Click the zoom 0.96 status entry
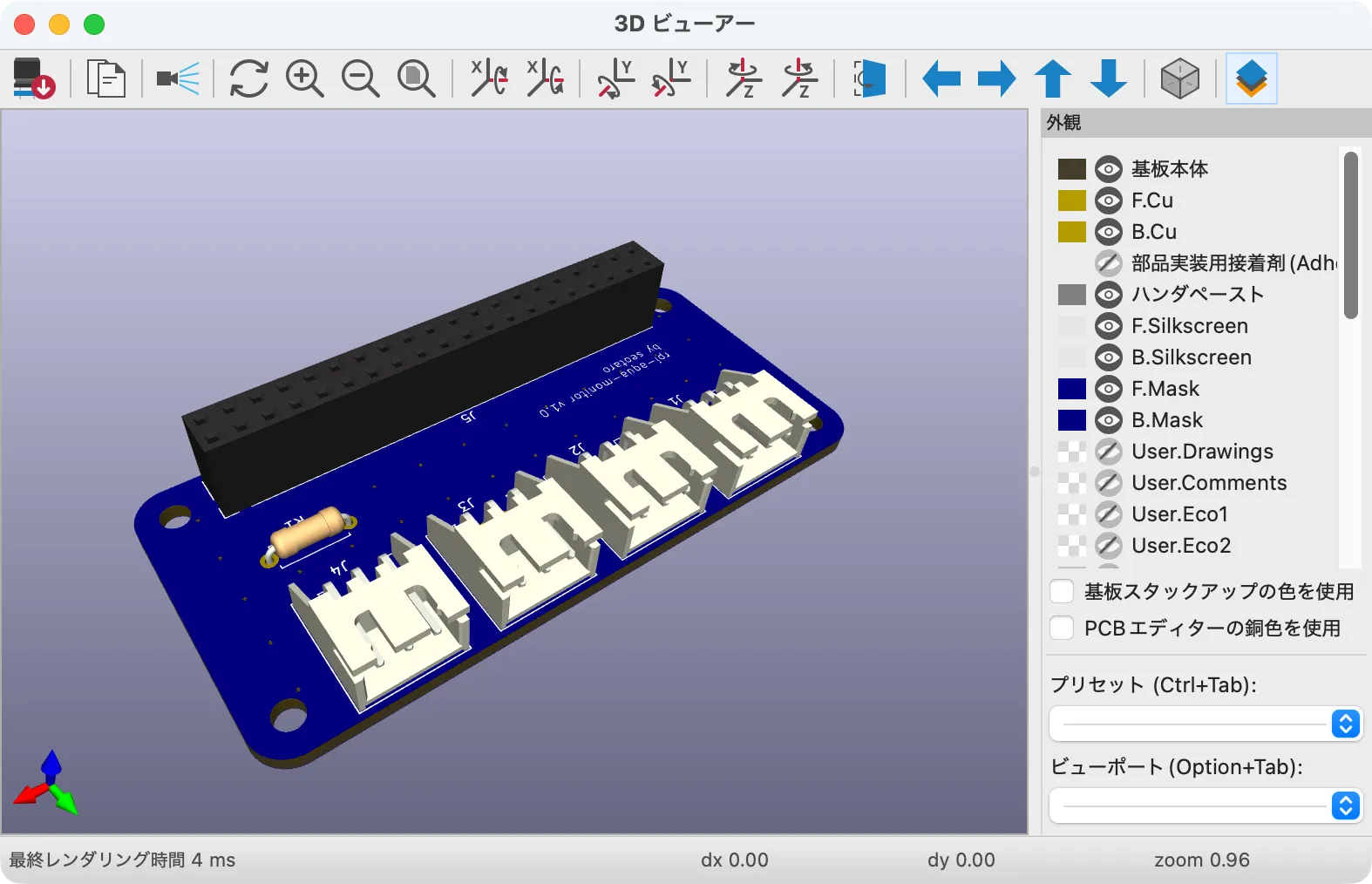Image resolution: width=1372 pixels, height=884 pixels. pyautogui.click(x=1201, y=860)
